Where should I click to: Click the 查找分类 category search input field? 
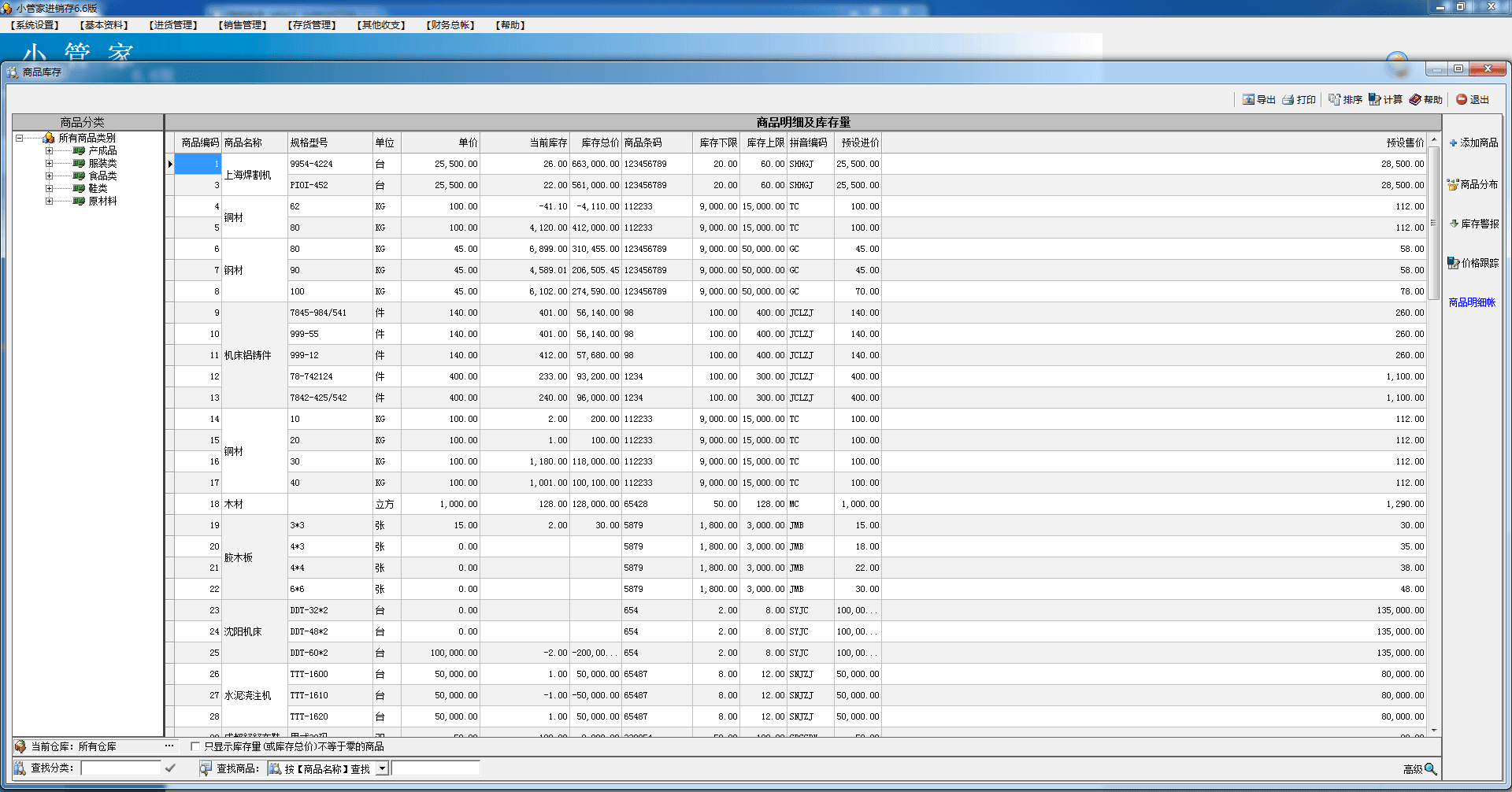pyautogui.click(x=120, y=768)
